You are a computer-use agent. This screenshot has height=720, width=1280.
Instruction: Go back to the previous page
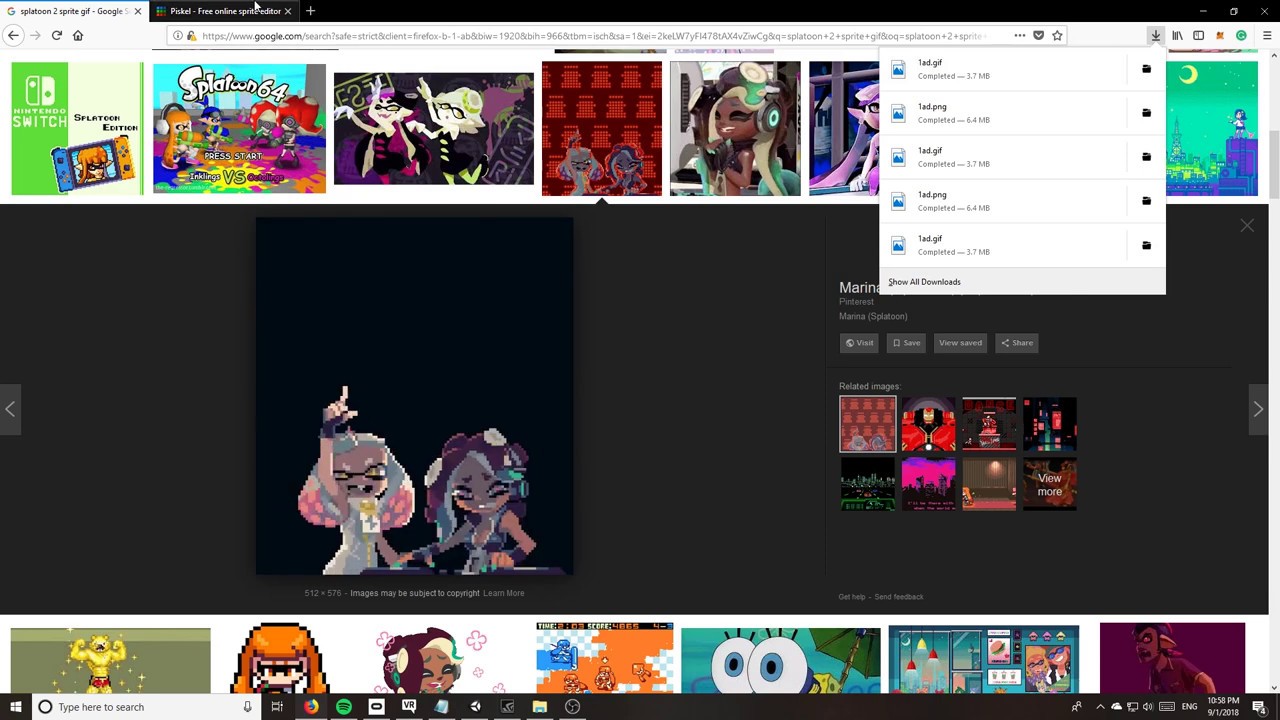click(x=13, y=36)
